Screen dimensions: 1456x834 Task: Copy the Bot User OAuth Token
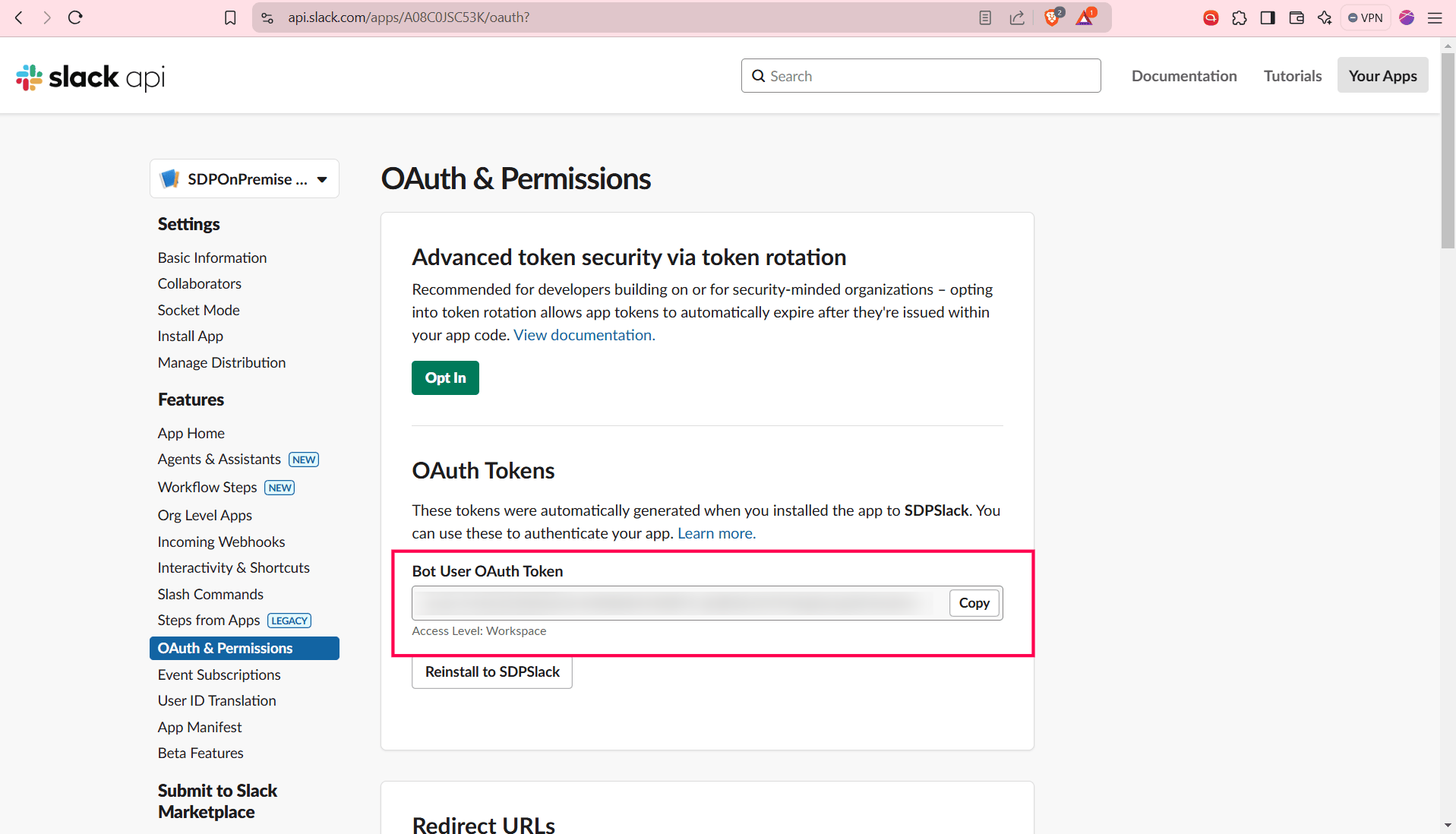click(974, 603)
